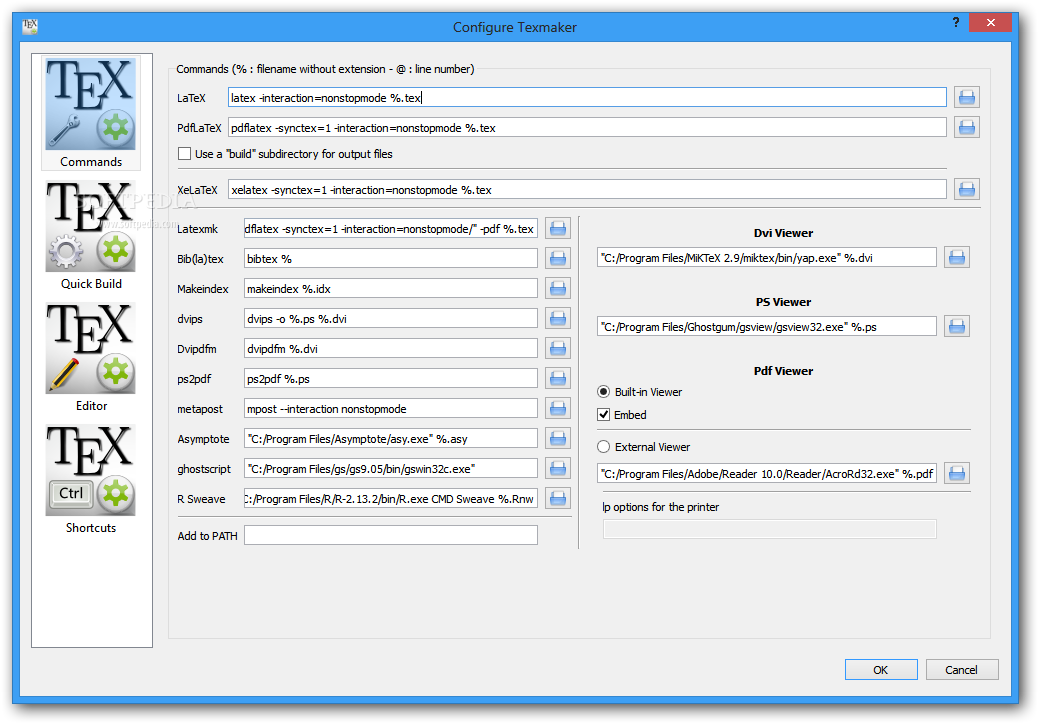Click into the R Sweave command field
Viewport: 1039px width, 724px height.
point(390,498)
